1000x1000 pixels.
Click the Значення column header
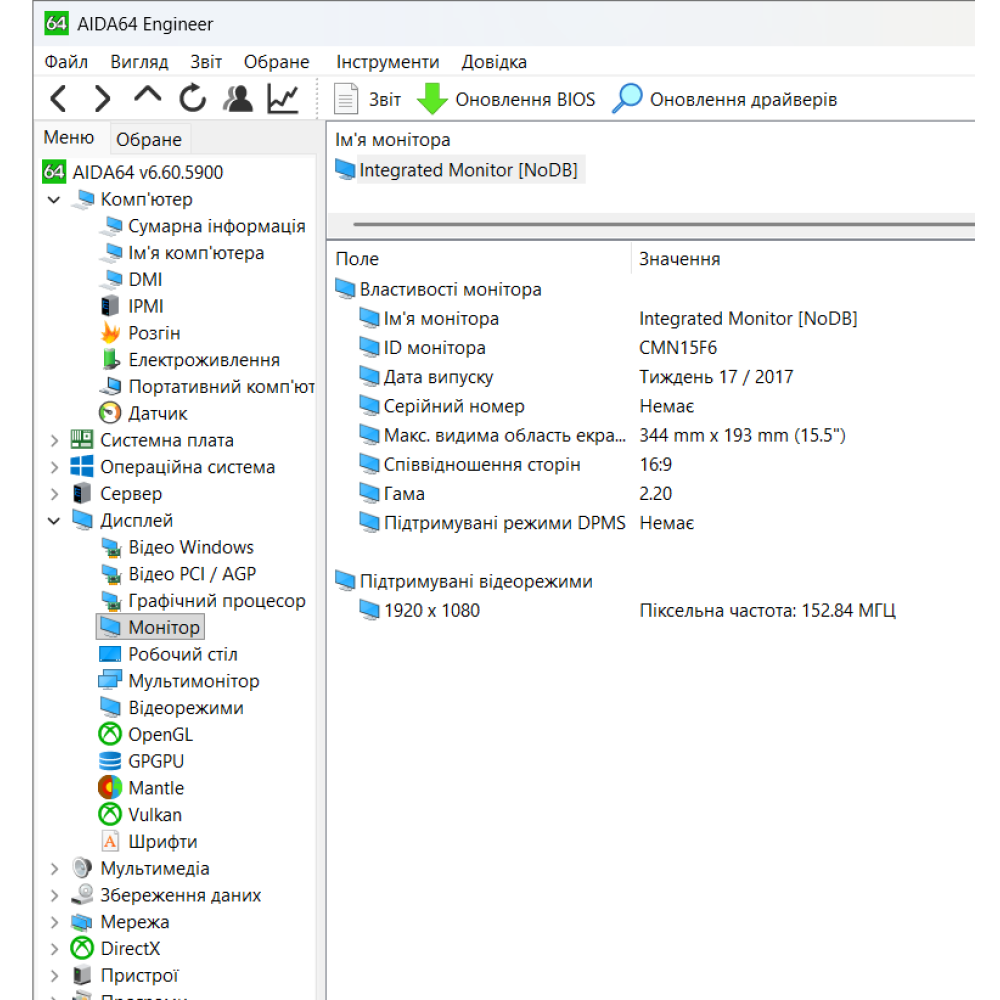coord(680,259)
